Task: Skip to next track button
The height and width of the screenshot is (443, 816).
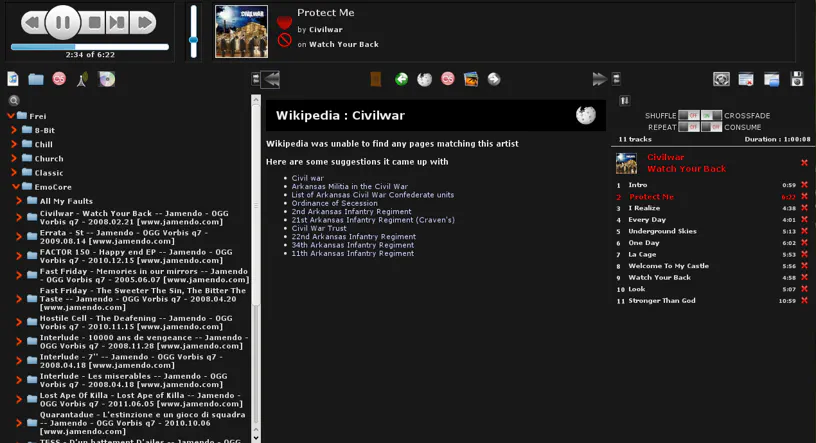Action: 117,22
